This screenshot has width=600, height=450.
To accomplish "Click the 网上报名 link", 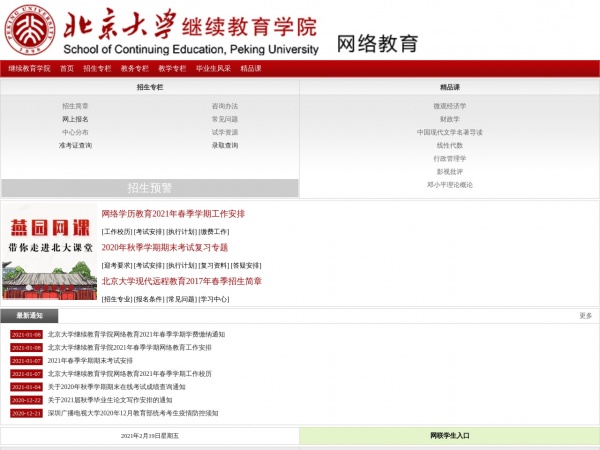I will click(x=75, y=119).
